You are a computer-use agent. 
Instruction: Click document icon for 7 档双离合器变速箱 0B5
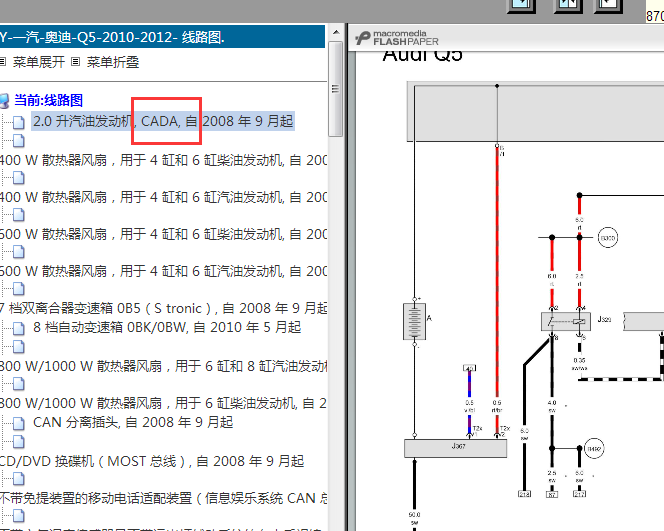(x=18, y=289)
